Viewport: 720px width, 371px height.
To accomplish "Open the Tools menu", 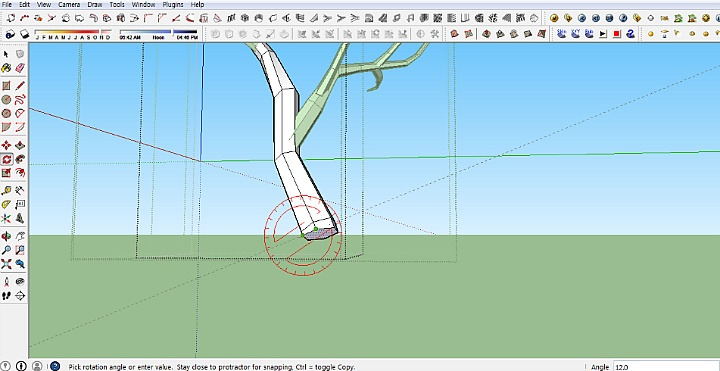I will (117, 4).
